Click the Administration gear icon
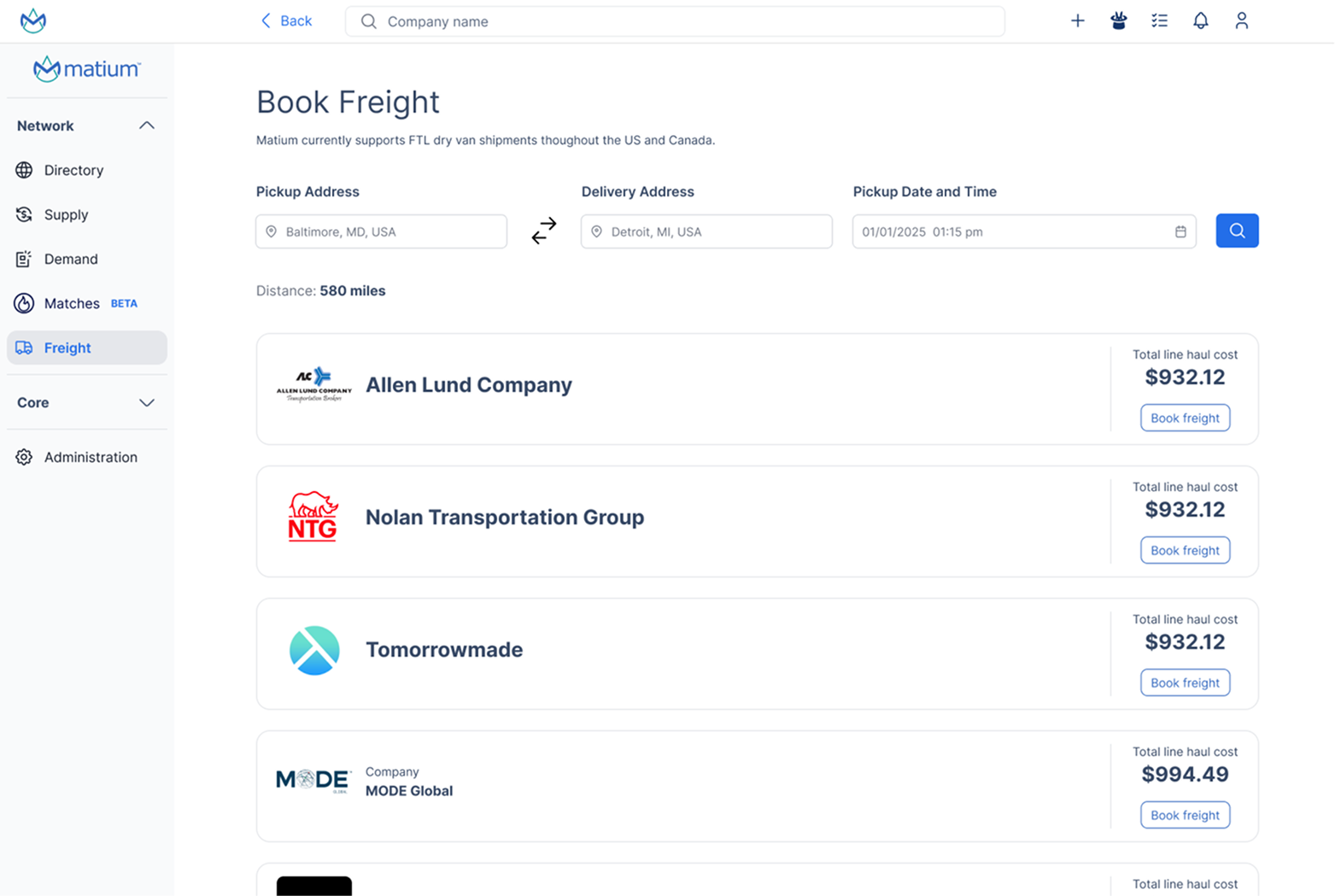The image size is (1341, 896). click(x=24, y=457)
